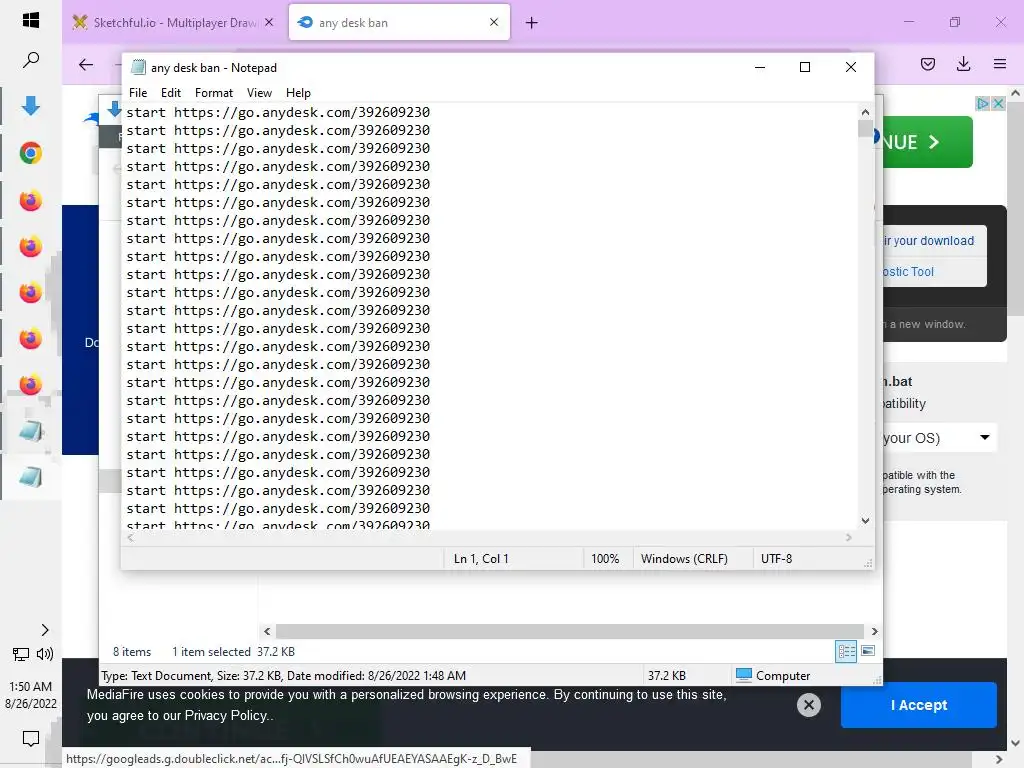Move Notepad vertical scrollbar down arrow
Image resolution: width=1024 pixels, height=768 pixels.
(865, 520)
